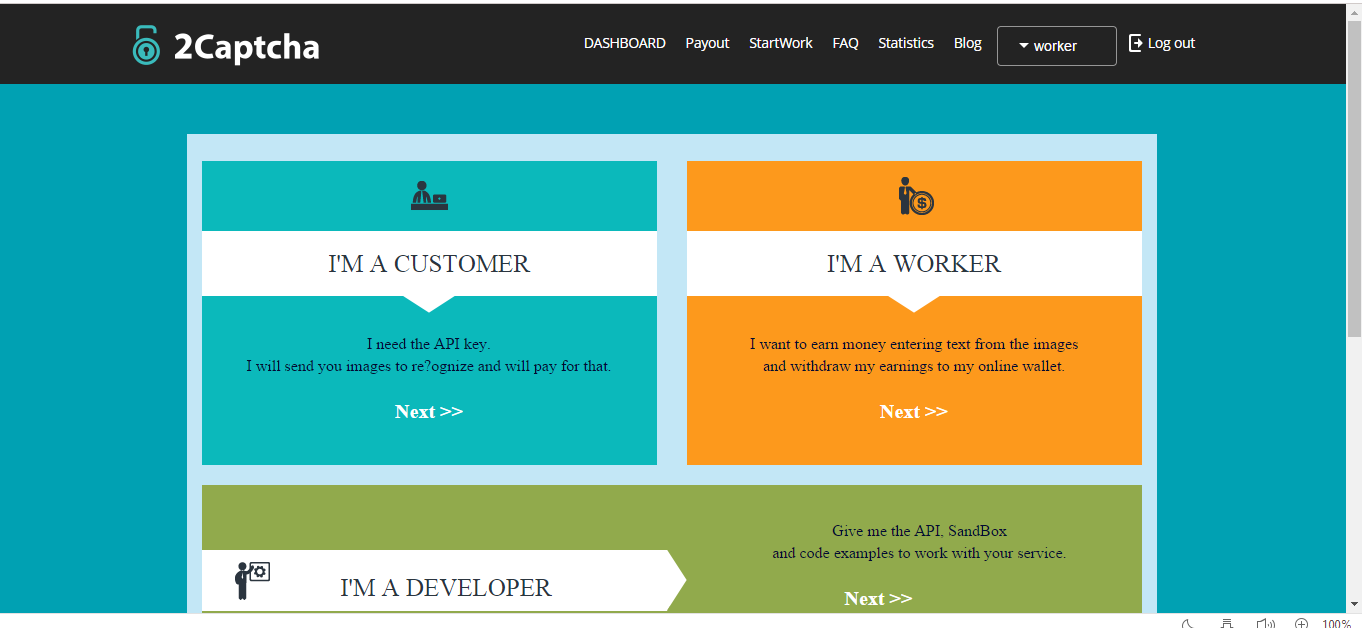Click the 2Captcha padlock logo icon
The image size is (1362, 628).
(146, 46)
